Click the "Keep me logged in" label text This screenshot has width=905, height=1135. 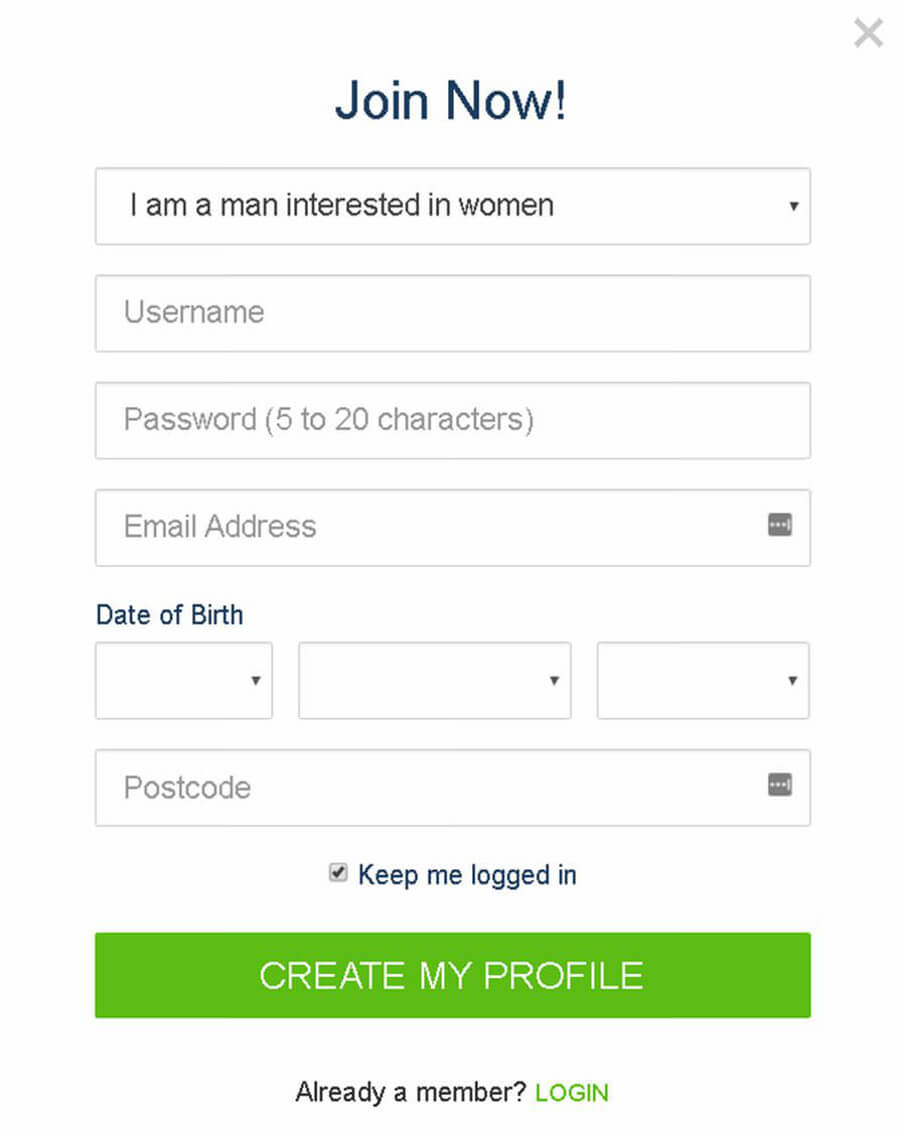pyautogui.click(x=467, y=875)
